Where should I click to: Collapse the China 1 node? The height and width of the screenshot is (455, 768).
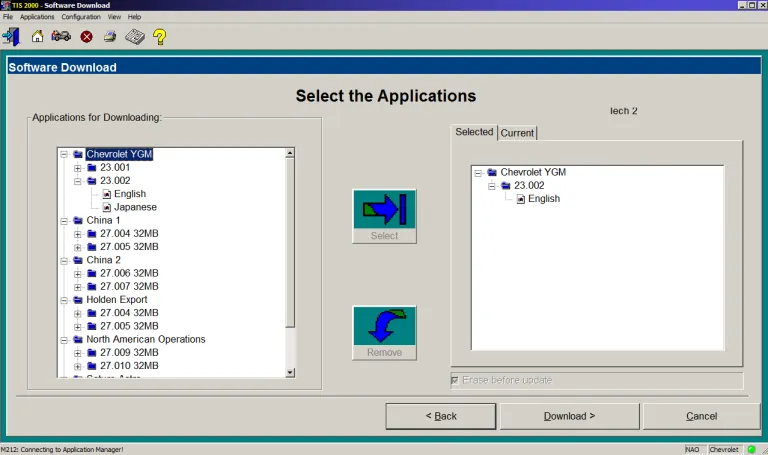[64, 221]
